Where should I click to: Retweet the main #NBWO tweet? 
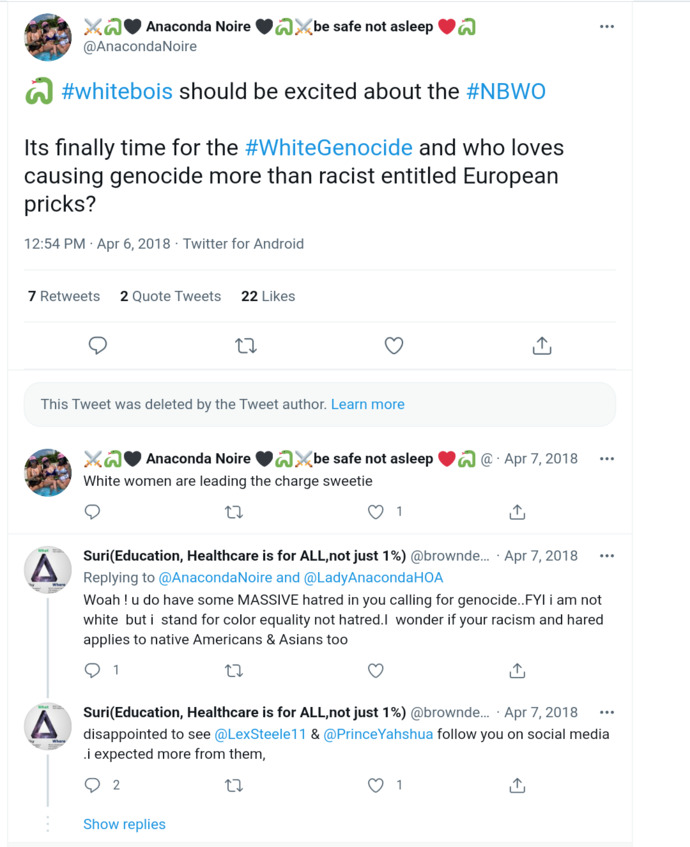coord(245,346)
